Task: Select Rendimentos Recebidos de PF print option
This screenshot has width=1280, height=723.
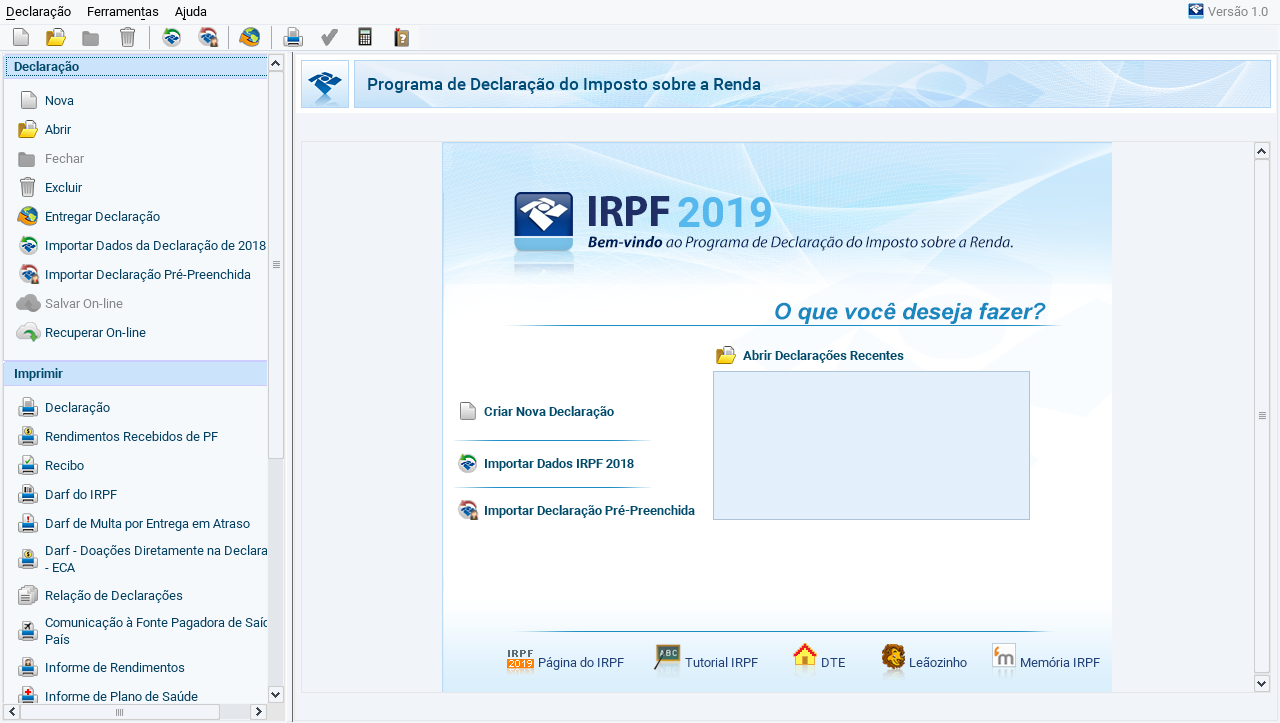Action: (x=131, y=437)
